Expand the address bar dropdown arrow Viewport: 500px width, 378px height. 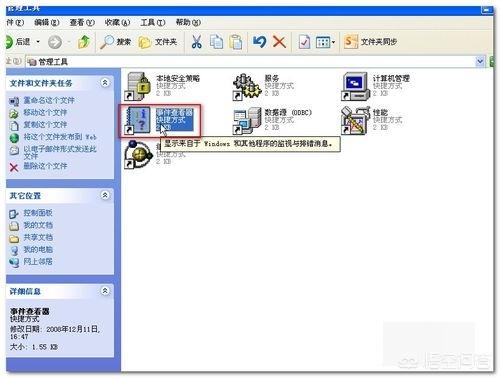[x=480, y=62]
